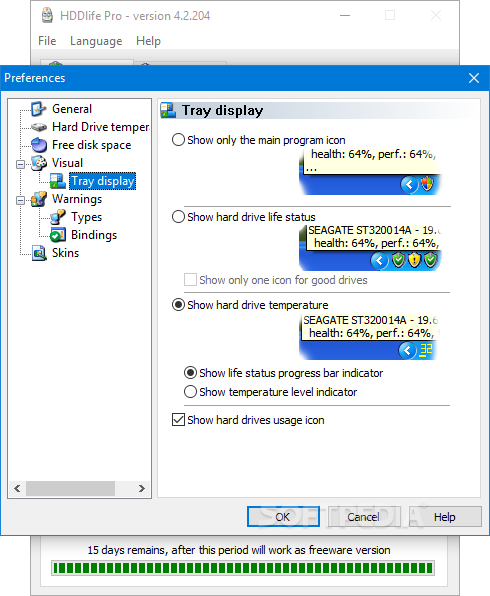Screen dimensions: 490x596
Task: Click the tree scrollbar left arrow
Action: [x=17, y=488]
